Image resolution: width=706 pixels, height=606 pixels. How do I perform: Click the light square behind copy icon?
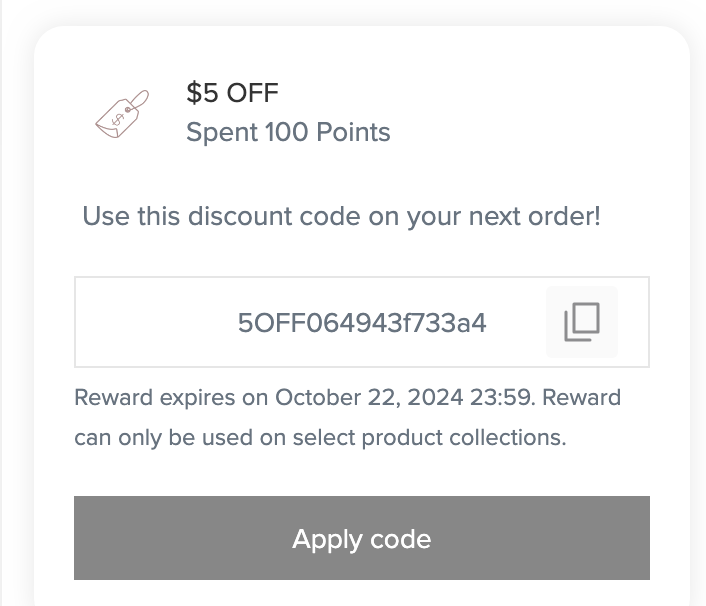point(582,322)
